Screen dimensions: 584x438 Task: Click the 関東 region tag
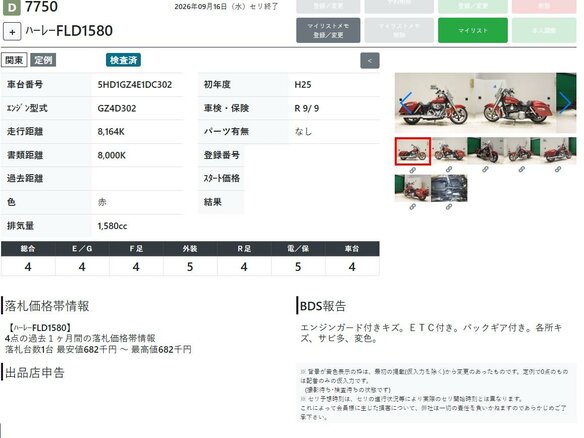14,60
